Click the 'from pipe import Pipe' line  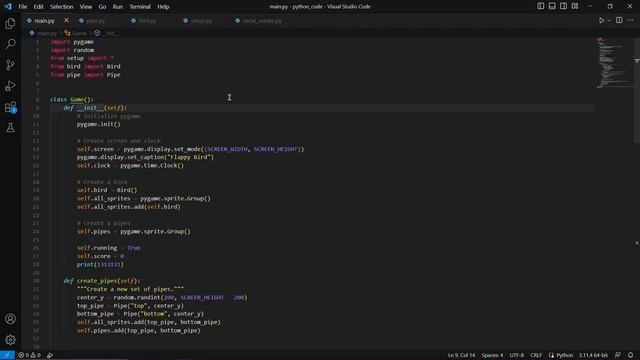point(85,75)
